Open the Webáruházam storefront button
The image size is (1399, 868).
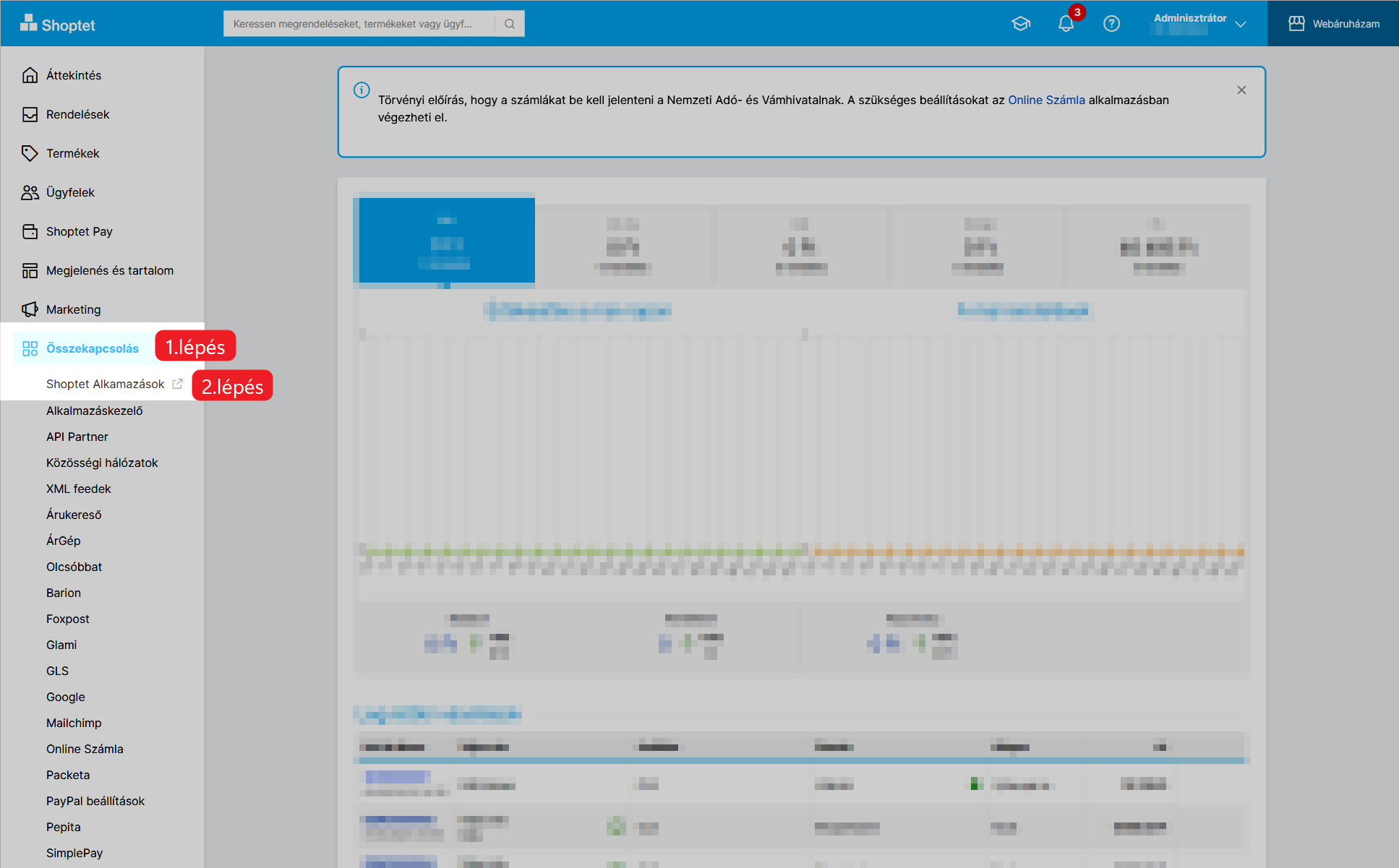[1333, 24]
